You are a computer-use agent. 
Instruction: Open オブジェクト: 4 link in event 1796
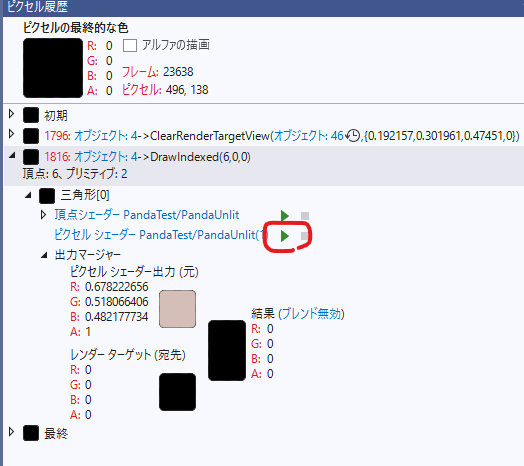105,136
